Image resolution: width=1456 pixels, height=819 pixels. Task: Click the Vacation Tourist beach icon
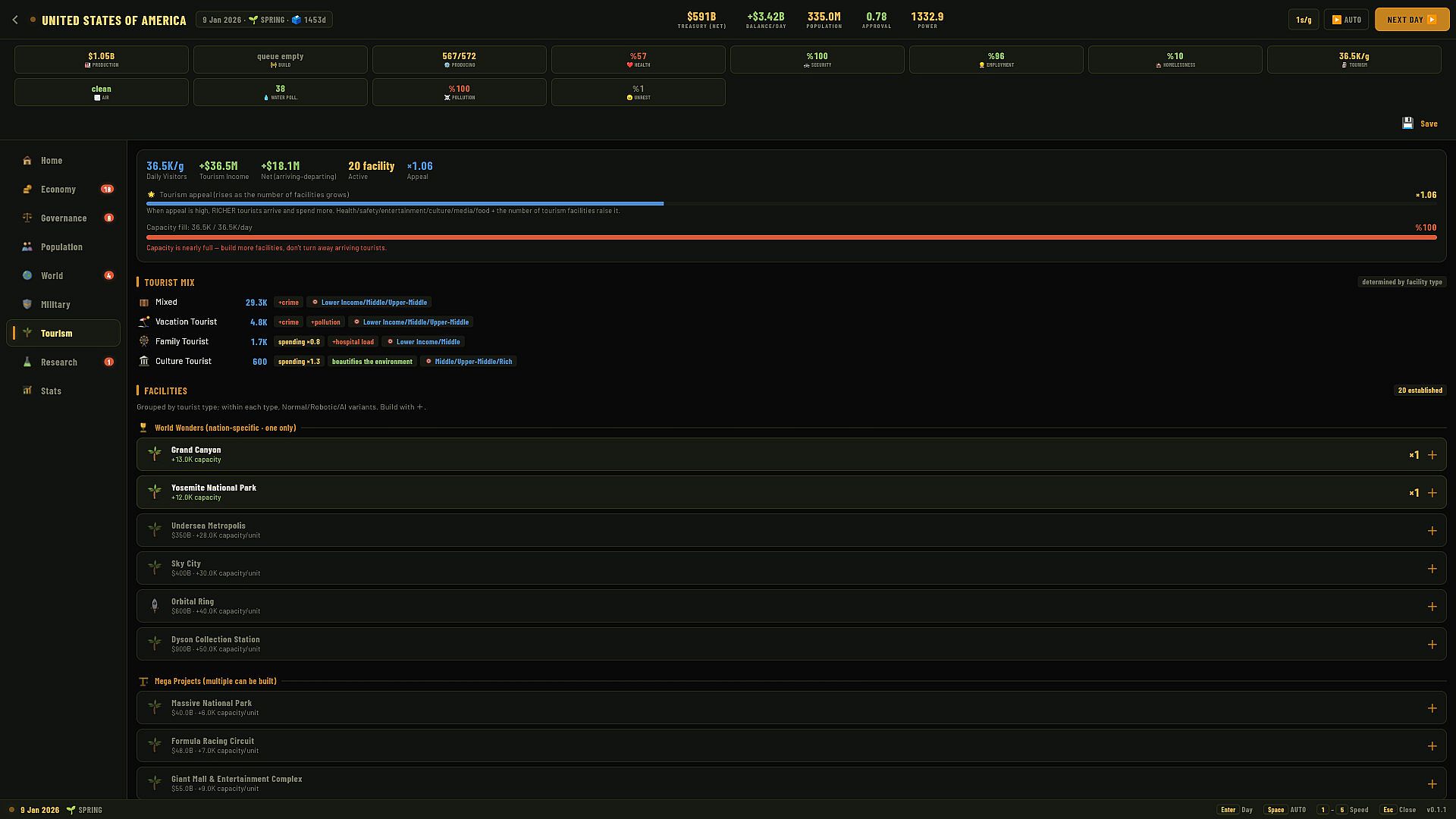click(x=144, y=322)
